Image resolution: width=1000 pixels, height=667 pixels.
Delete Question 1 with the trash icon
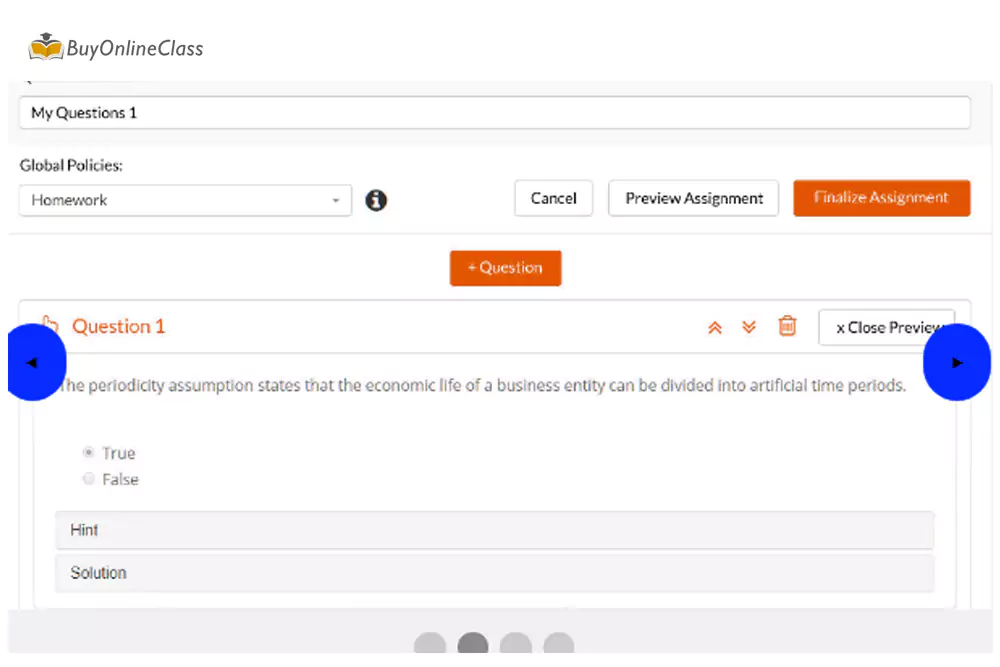(x=787, y=327)
